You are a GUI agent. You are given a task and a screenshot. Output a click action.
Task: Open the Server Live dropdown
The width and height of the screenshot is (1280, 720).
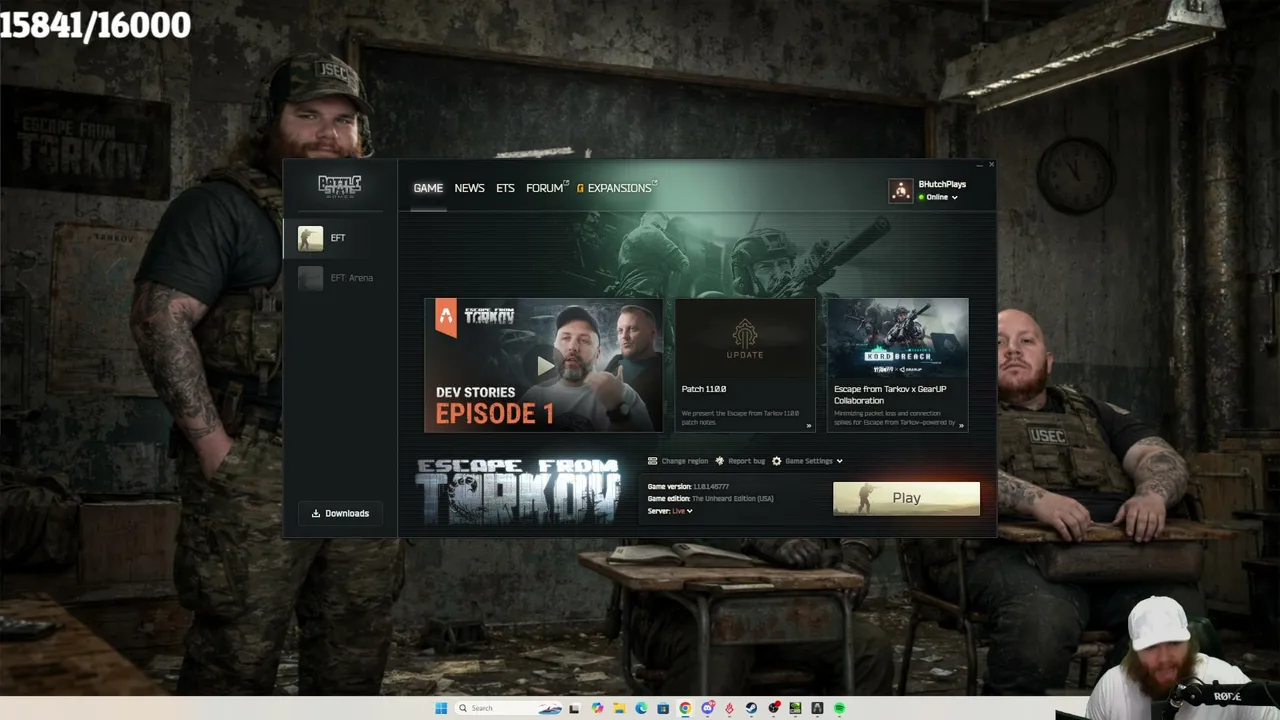click(x=682, y=511)
